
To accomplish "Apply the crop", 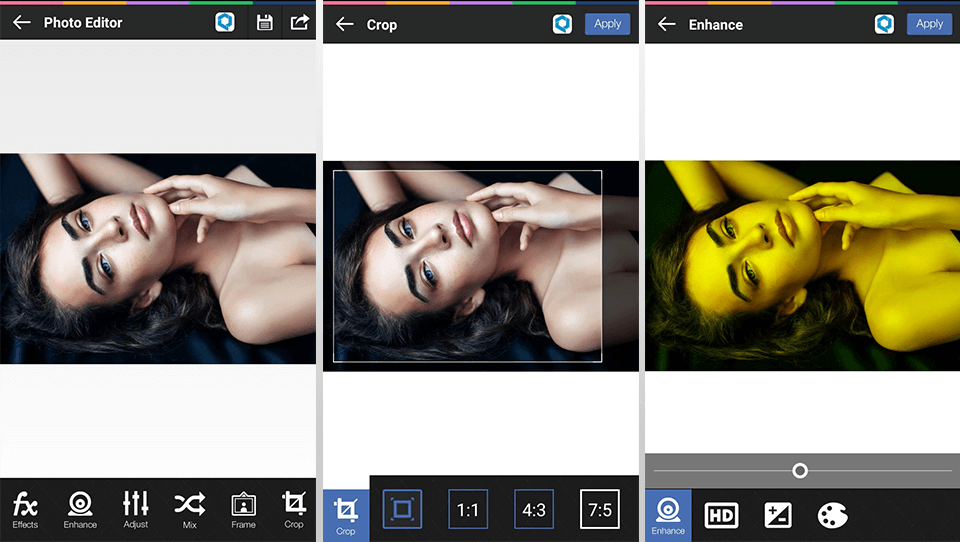I will (x=607, y=24).
